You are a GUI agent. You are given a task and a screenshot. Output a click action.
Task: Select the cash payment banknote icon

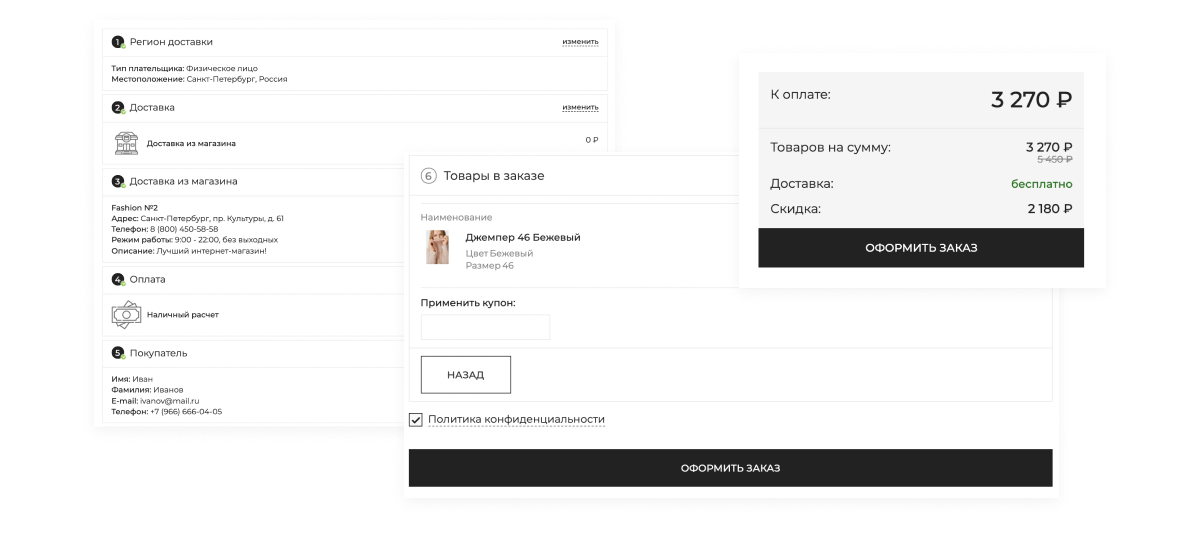[x=126, y=315]
